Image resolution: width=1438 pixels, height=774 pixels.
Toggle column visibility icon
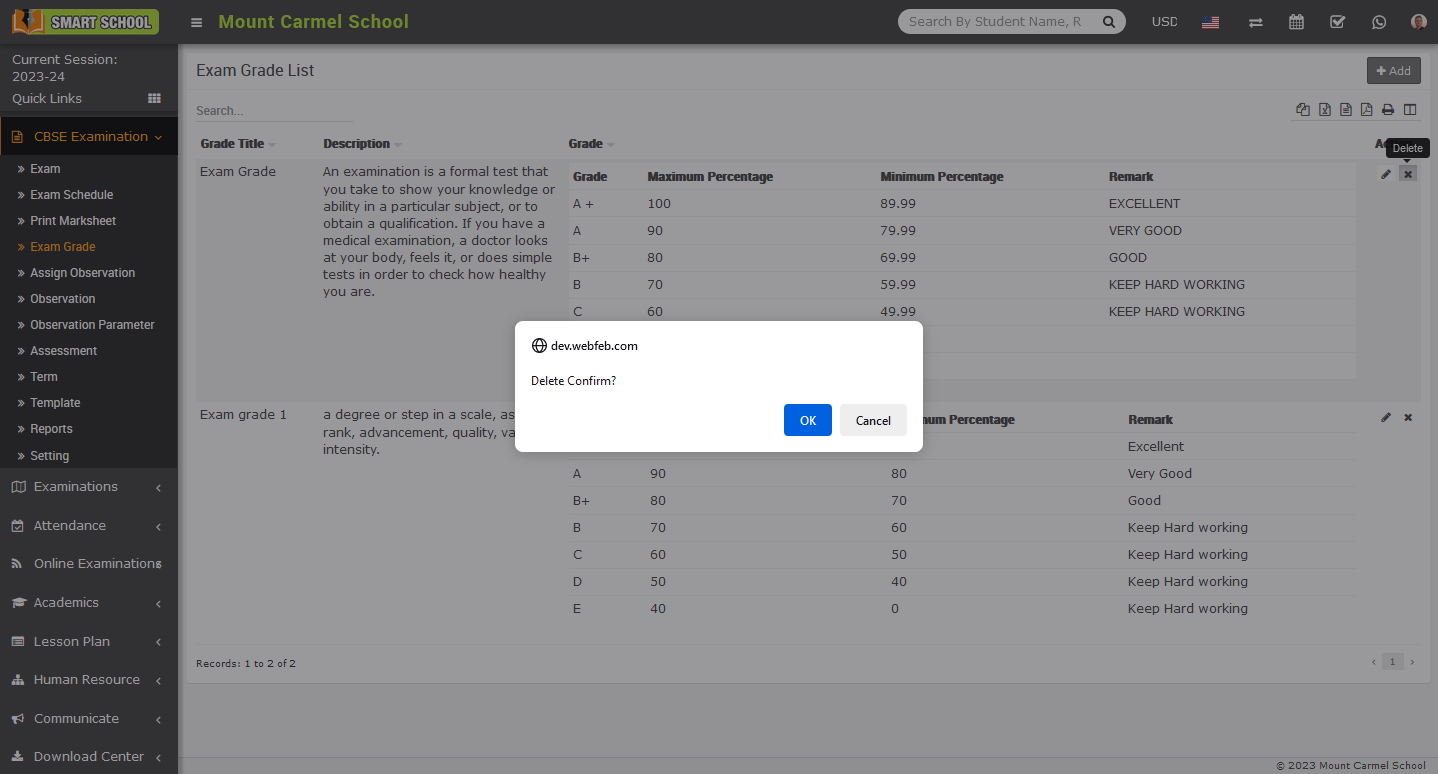click(x=1410, y=110)
